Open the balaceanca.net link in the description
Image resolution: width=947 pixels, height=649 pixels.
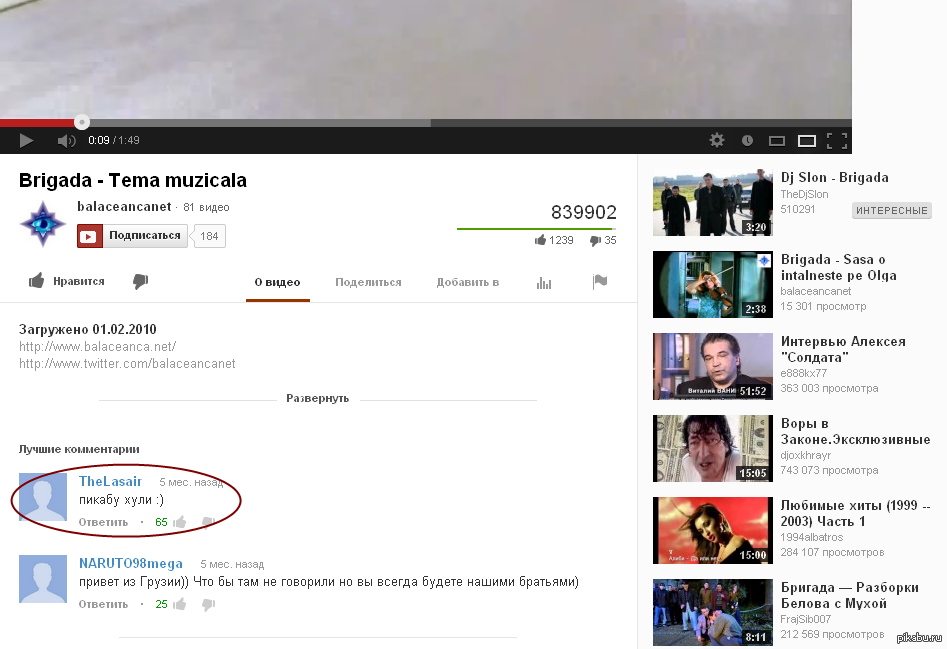point(97,347)
